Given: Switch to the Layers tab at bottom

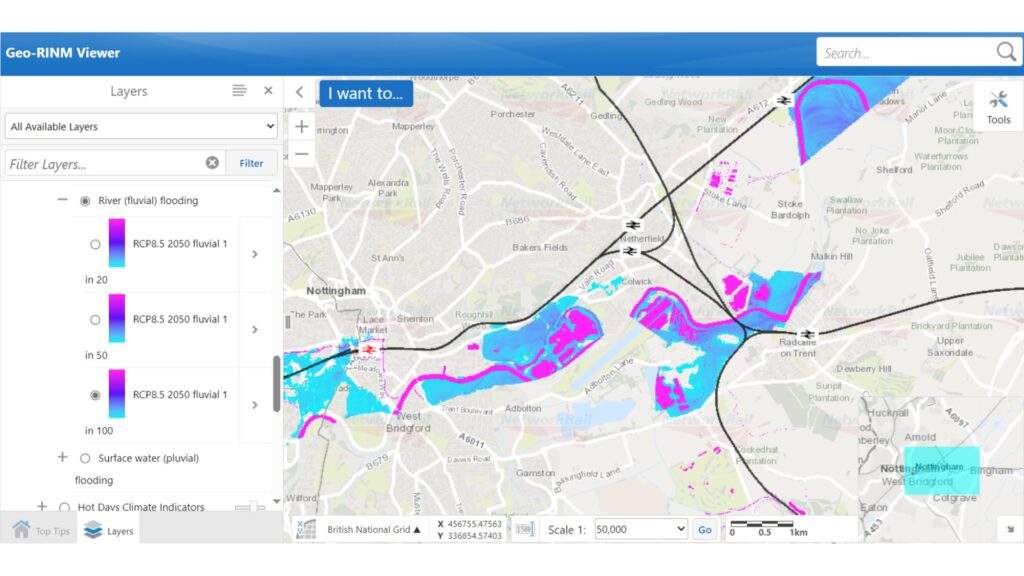Looking at the screenshot, I should click(108, 530).
